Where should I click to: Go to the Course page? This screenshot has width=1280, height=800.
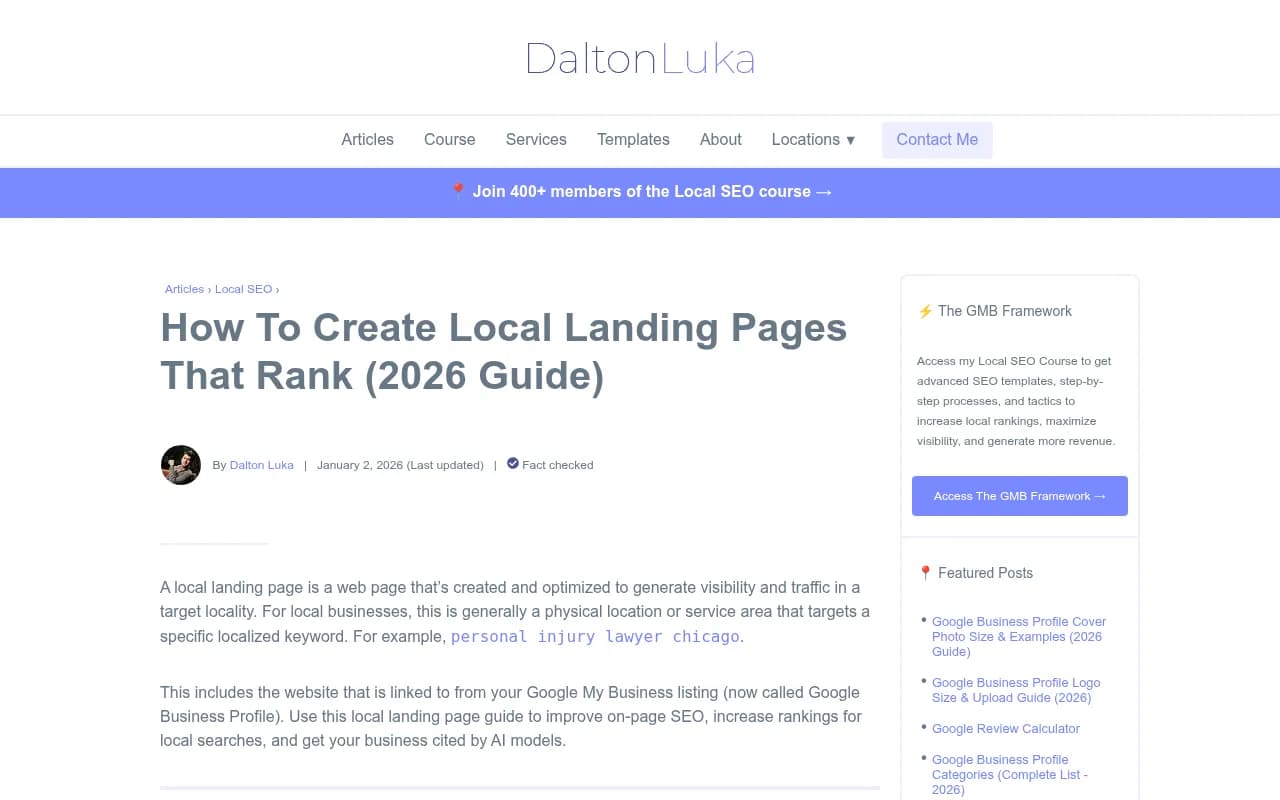449,140
